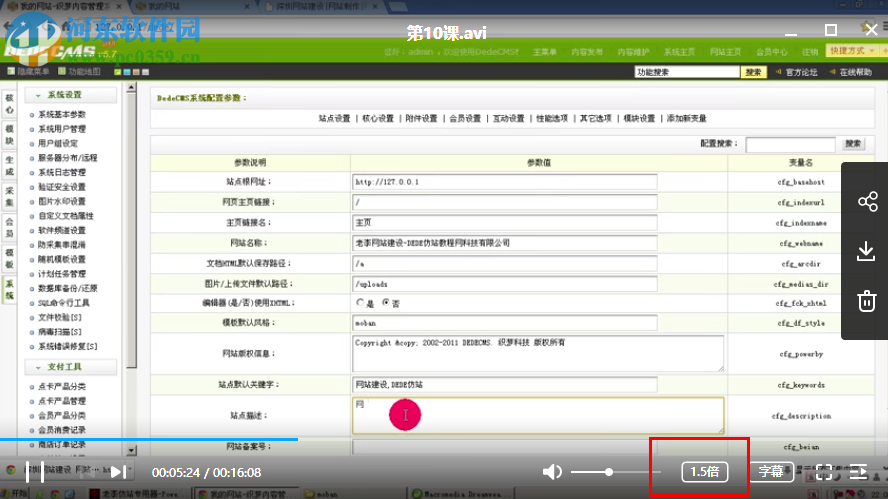Switch to the 性能选项 tab
This screenshot has height=499, width=888.
(552, 118)
